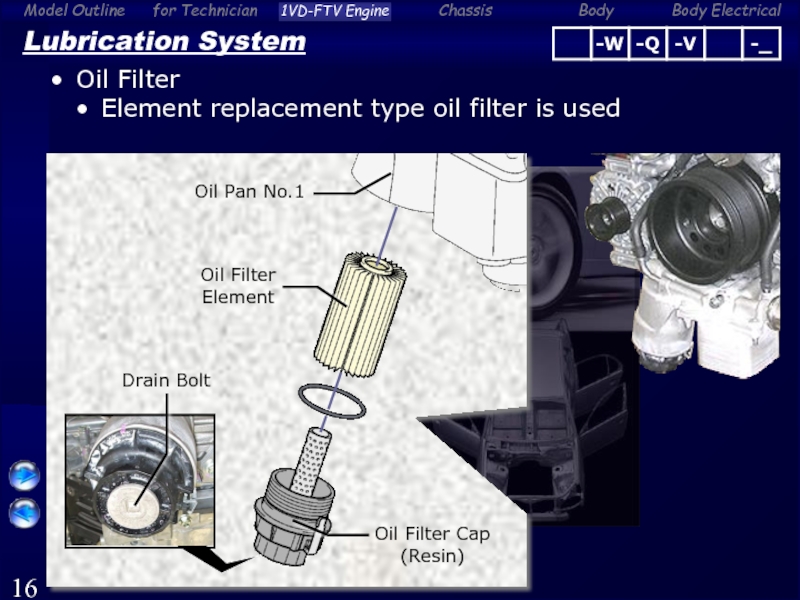This screenshot has width=800, height=600.
Task: Click 'Element replacement type oil filter is used'
Action: pyautogui.click(x=361, y=109)
